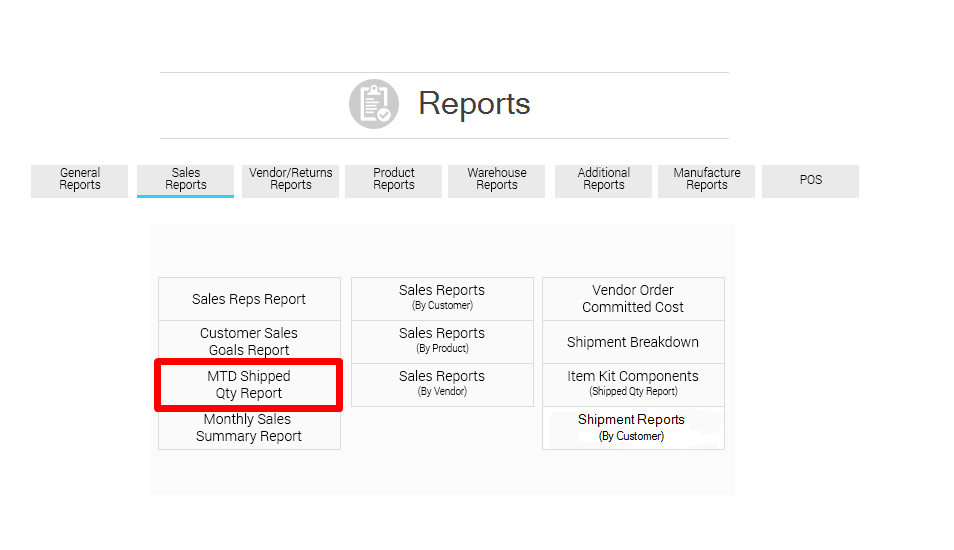The image size is (954, 550).
Task: Open Sales Reps Report
Action: (249, 299)
